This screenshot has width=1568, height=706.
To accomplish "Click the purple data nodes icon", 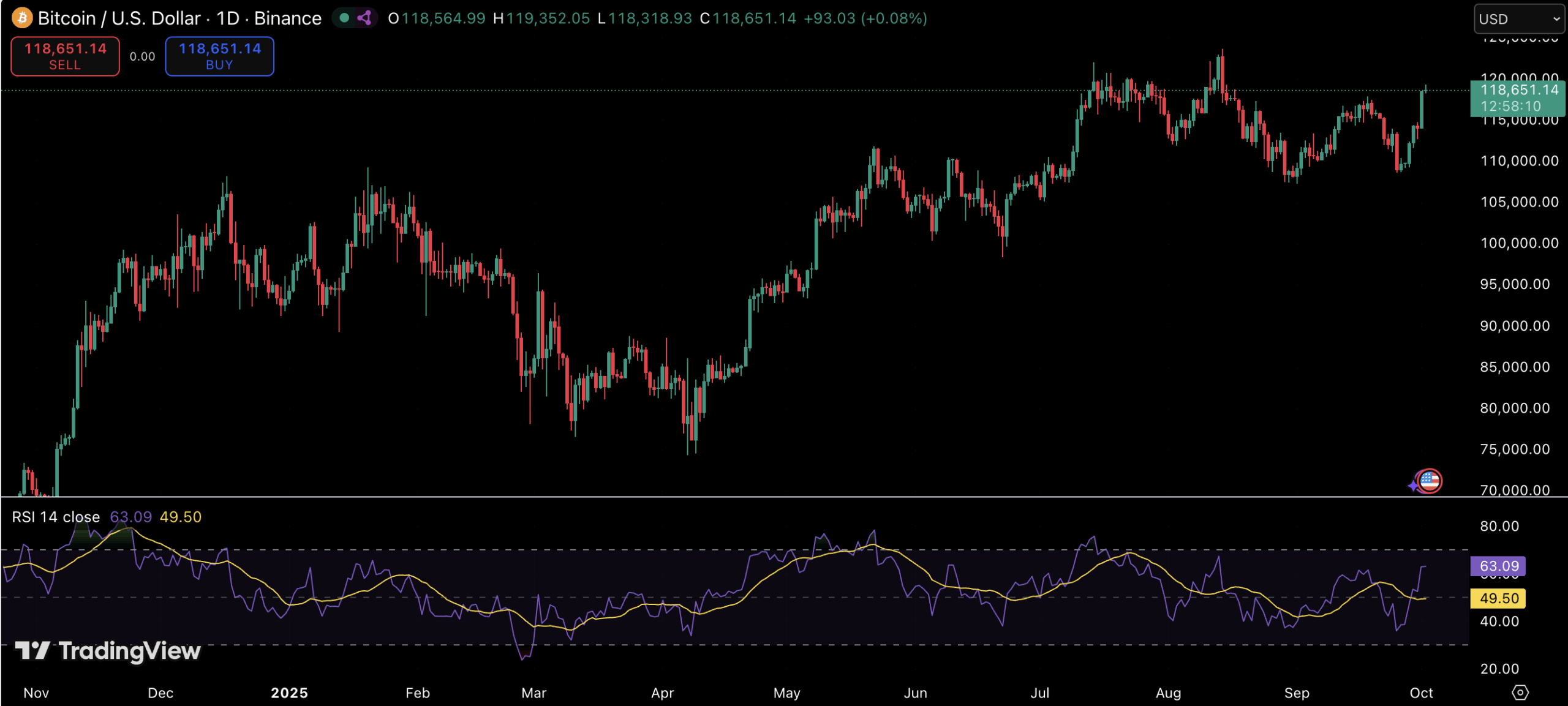I will click(365, 18).
